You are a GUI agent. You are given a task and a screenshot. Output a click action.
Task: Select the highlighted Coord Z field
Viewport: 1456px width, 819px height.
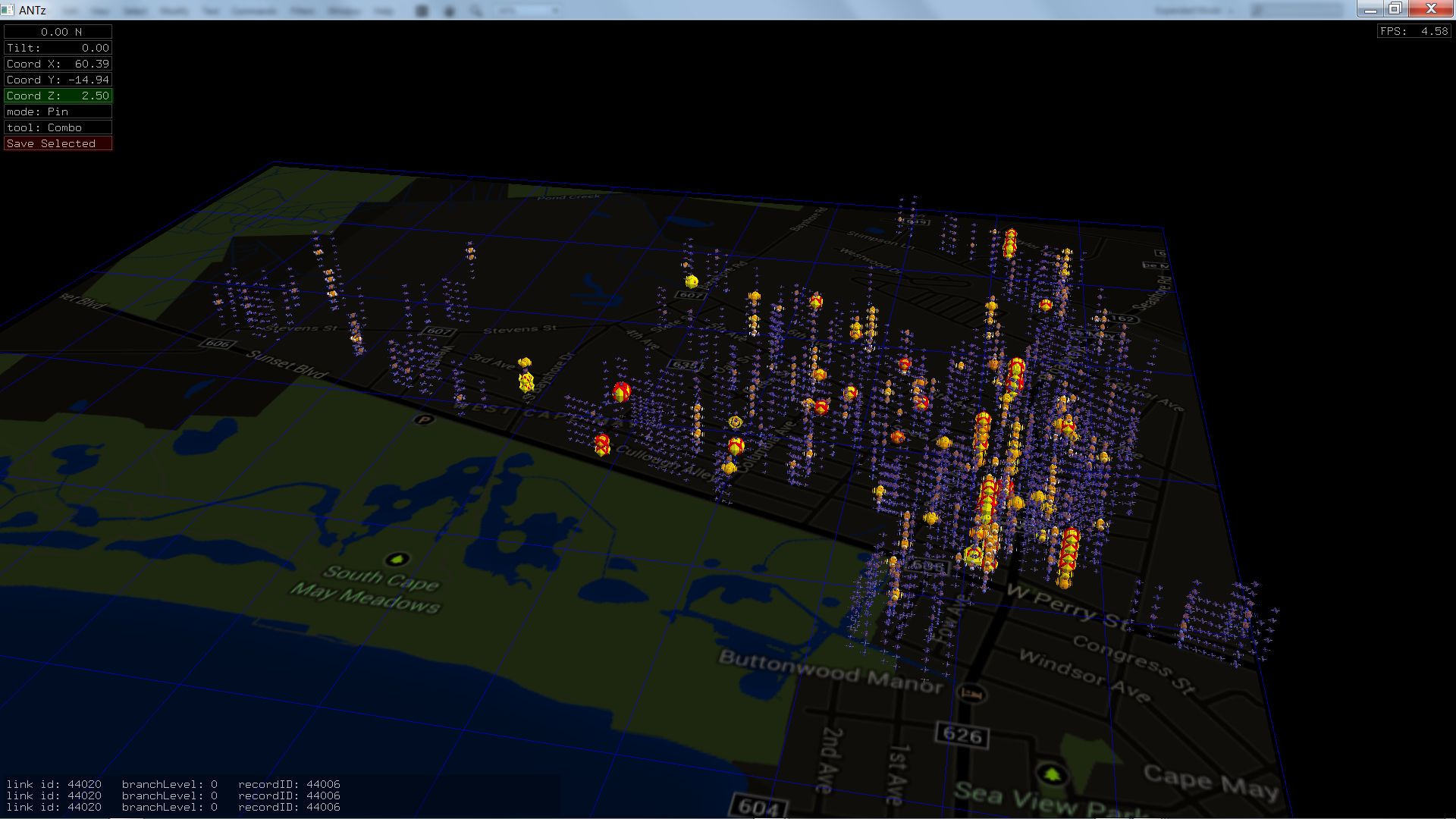58,96
